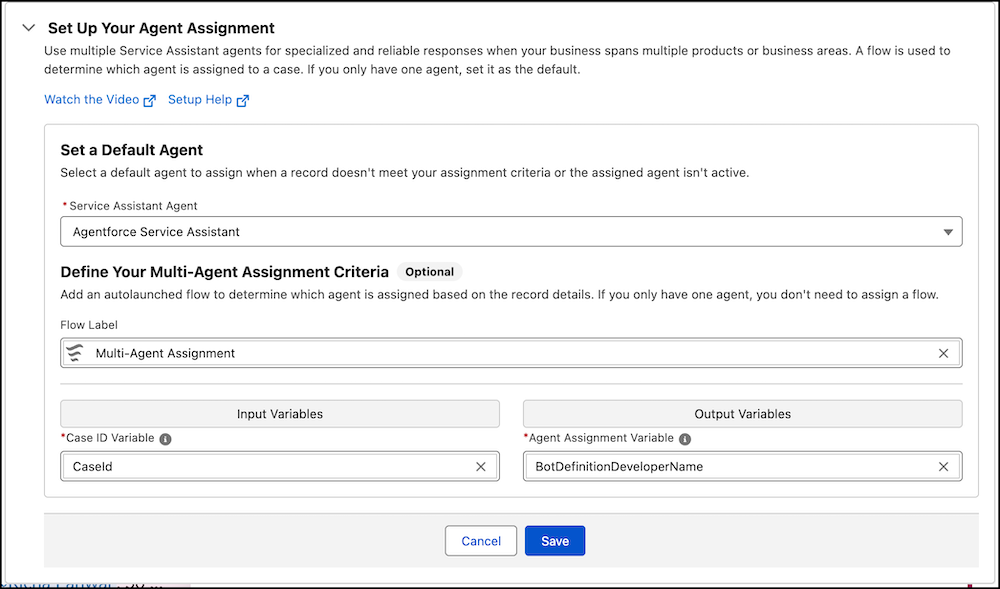Click the external link icon beside Watch the Video
Image resolution: width=1000 pixels, height=589 pixels.
coord(150,101)
